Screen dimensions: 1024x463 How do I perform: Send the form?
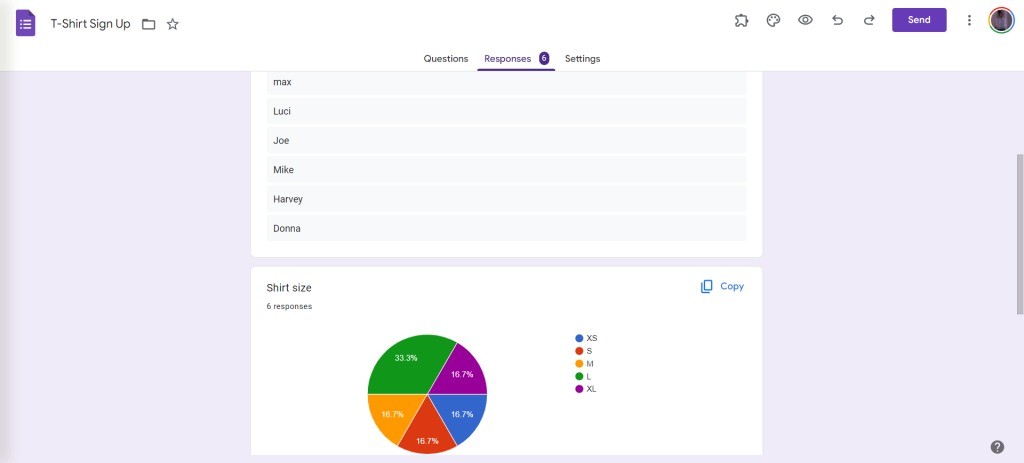(x=919, y=20)
